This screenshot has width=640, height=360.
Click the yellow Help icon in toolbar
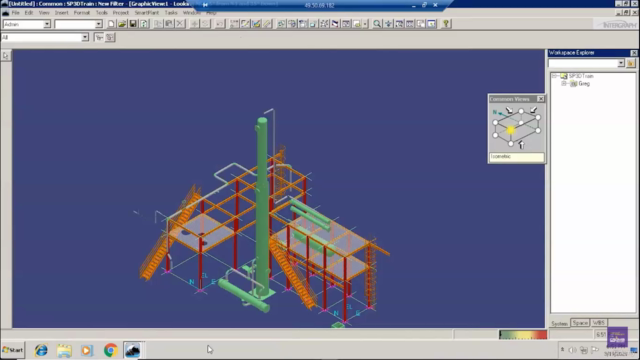[x=446, y=24]
